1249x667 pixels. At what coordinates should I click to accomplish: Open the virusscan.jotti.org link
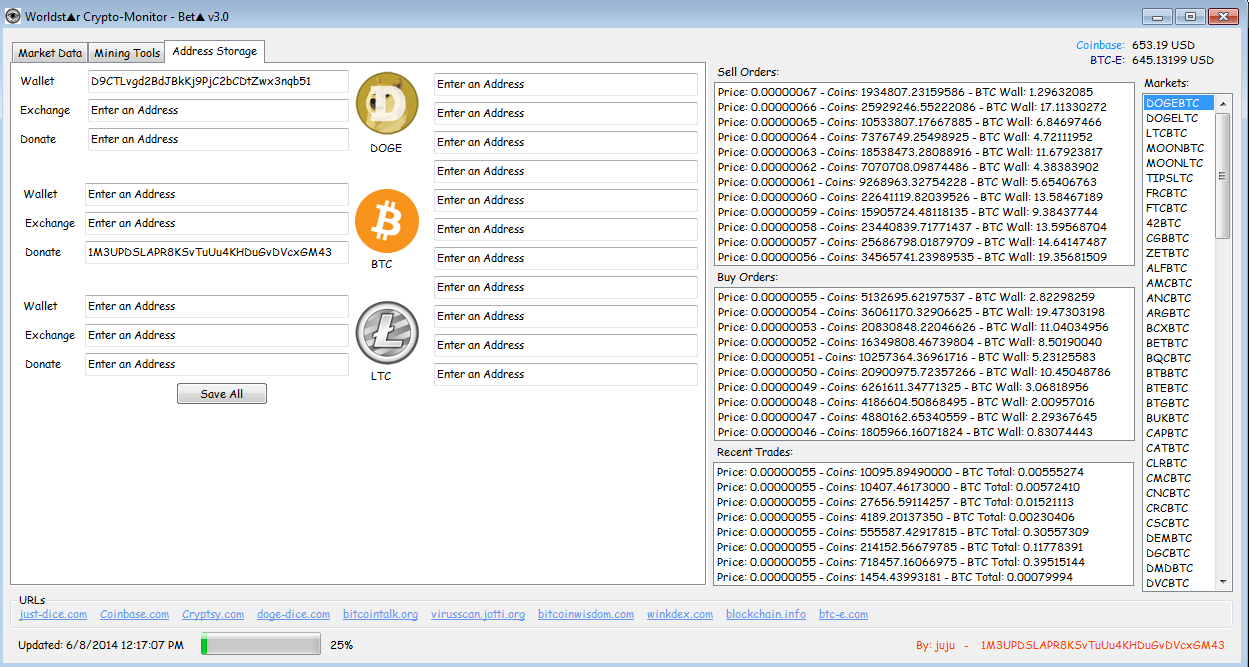[478, 614]
